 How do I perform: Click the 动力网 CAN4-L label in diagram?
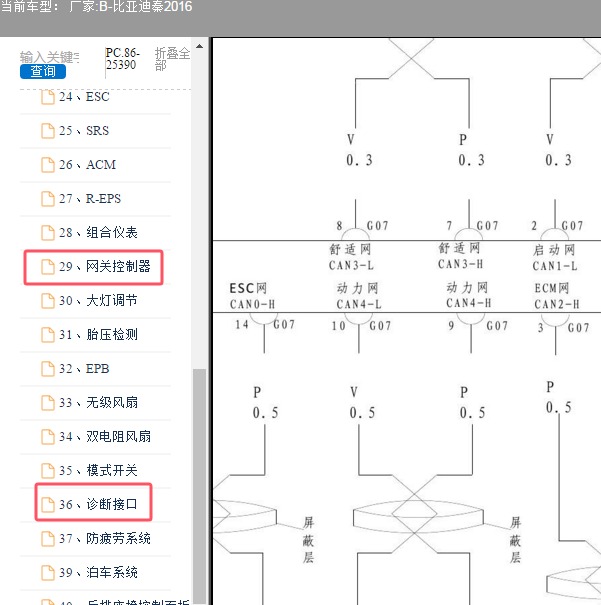[359, 296]
